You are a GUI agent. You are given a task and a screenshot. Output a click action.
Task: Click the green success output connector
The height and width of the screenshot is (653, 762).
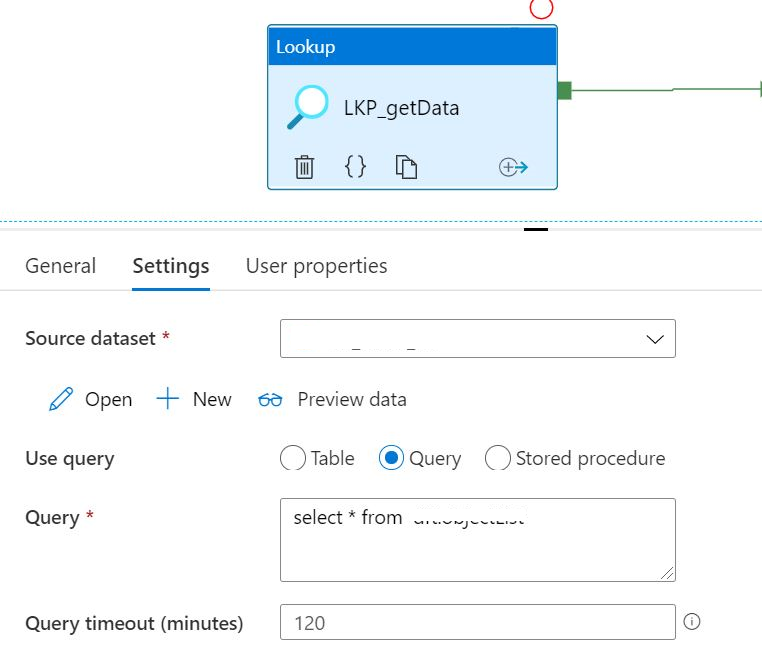(564, 90)
